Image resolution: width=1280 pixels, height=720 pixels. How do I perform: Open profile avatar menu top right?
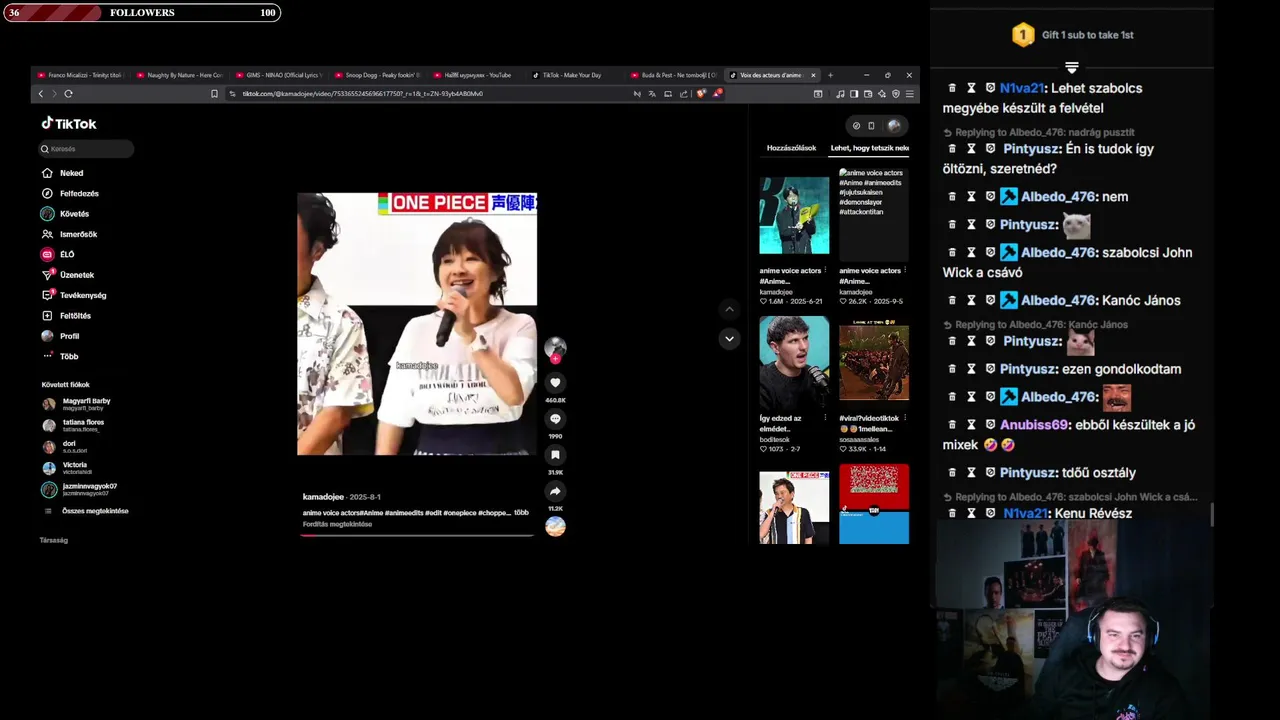[894, 125]
